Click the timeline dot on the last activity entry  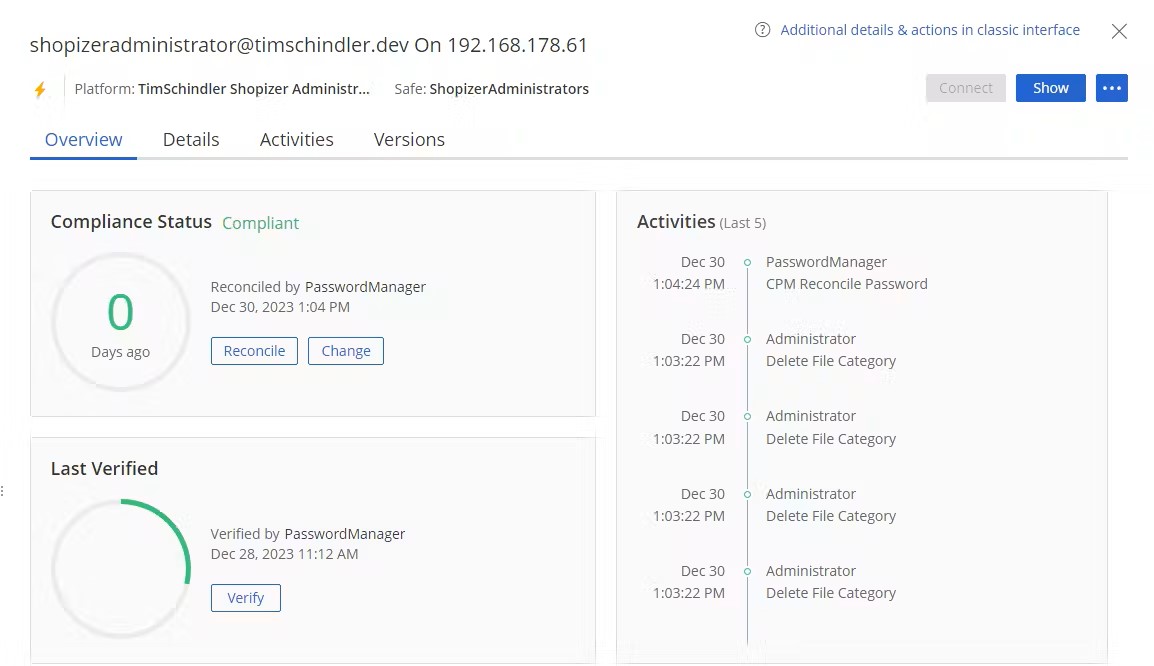pyautogui.click(x=747, y=571)
